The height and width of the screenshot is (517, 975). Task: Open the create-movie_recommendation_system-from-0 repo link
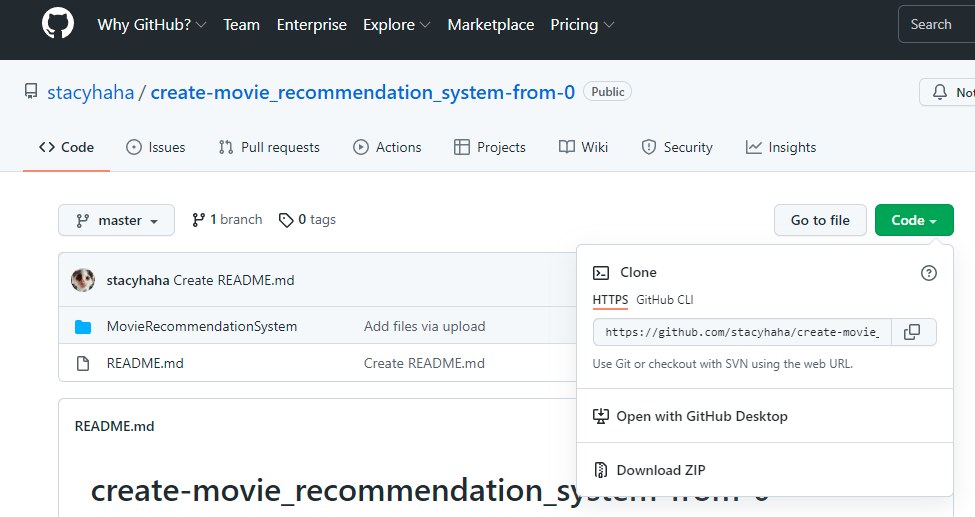[363, 92]
